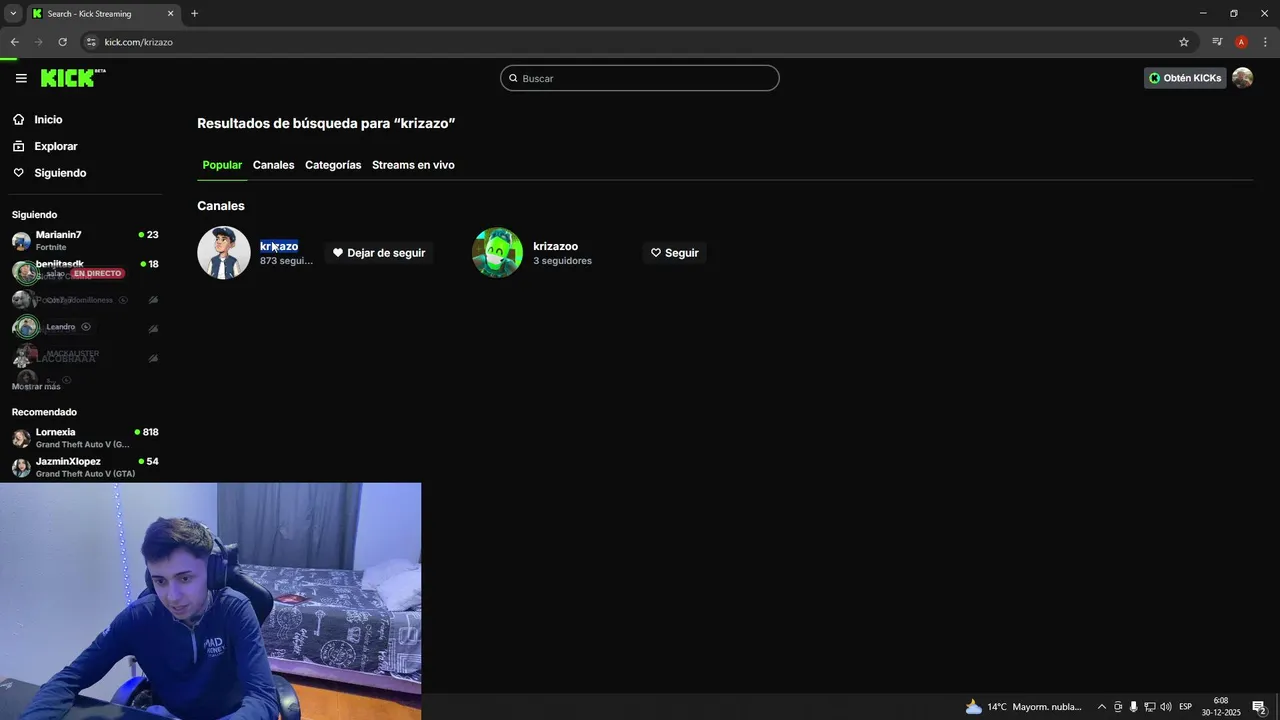Click JazminXlopez avatar in sidebar

[21, 468]
